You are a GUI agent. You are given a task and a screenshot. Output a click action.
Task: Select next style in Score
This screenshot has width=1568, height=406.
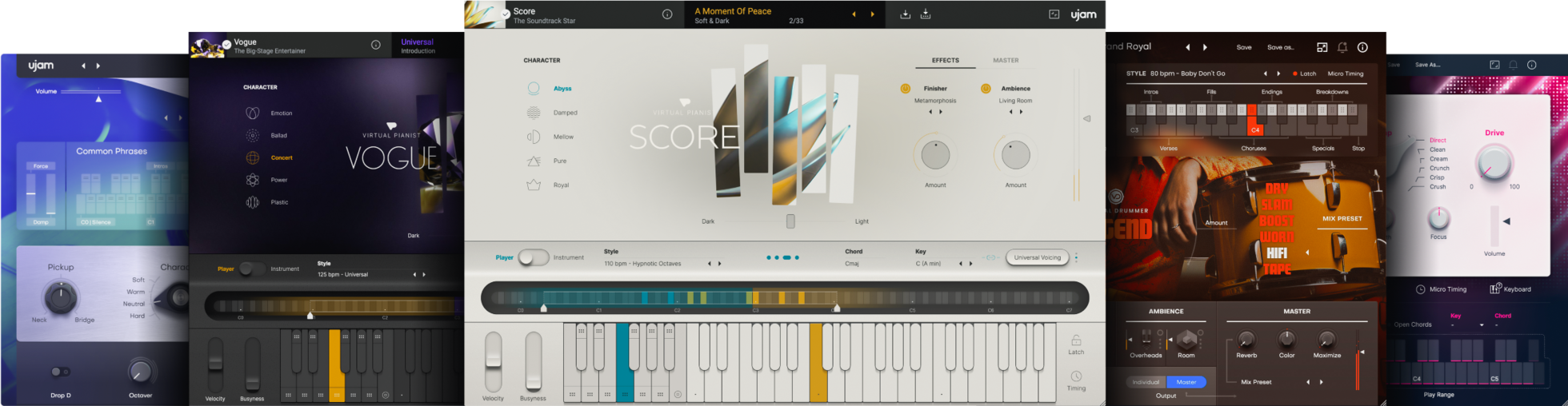[x=719, y=264]
